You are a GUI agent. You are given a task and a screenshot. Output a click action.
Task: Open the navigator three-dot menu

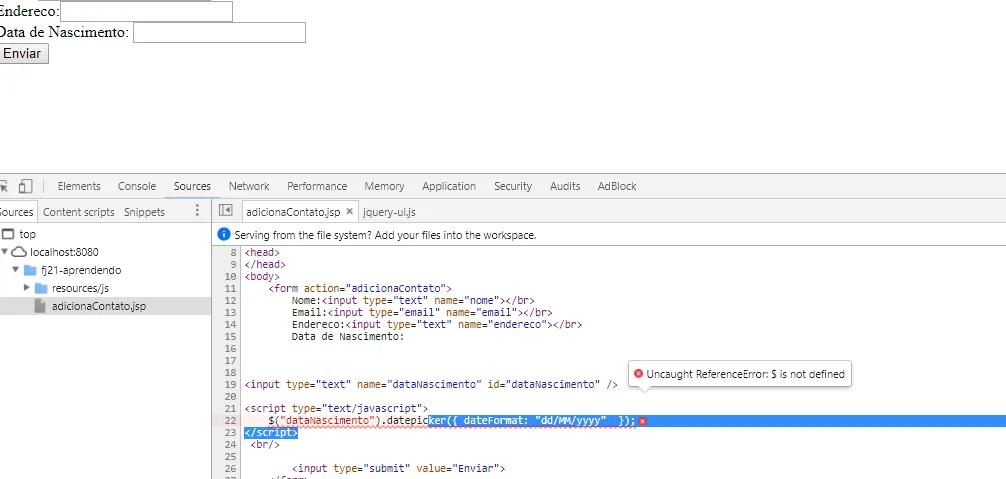coord(197,211)
